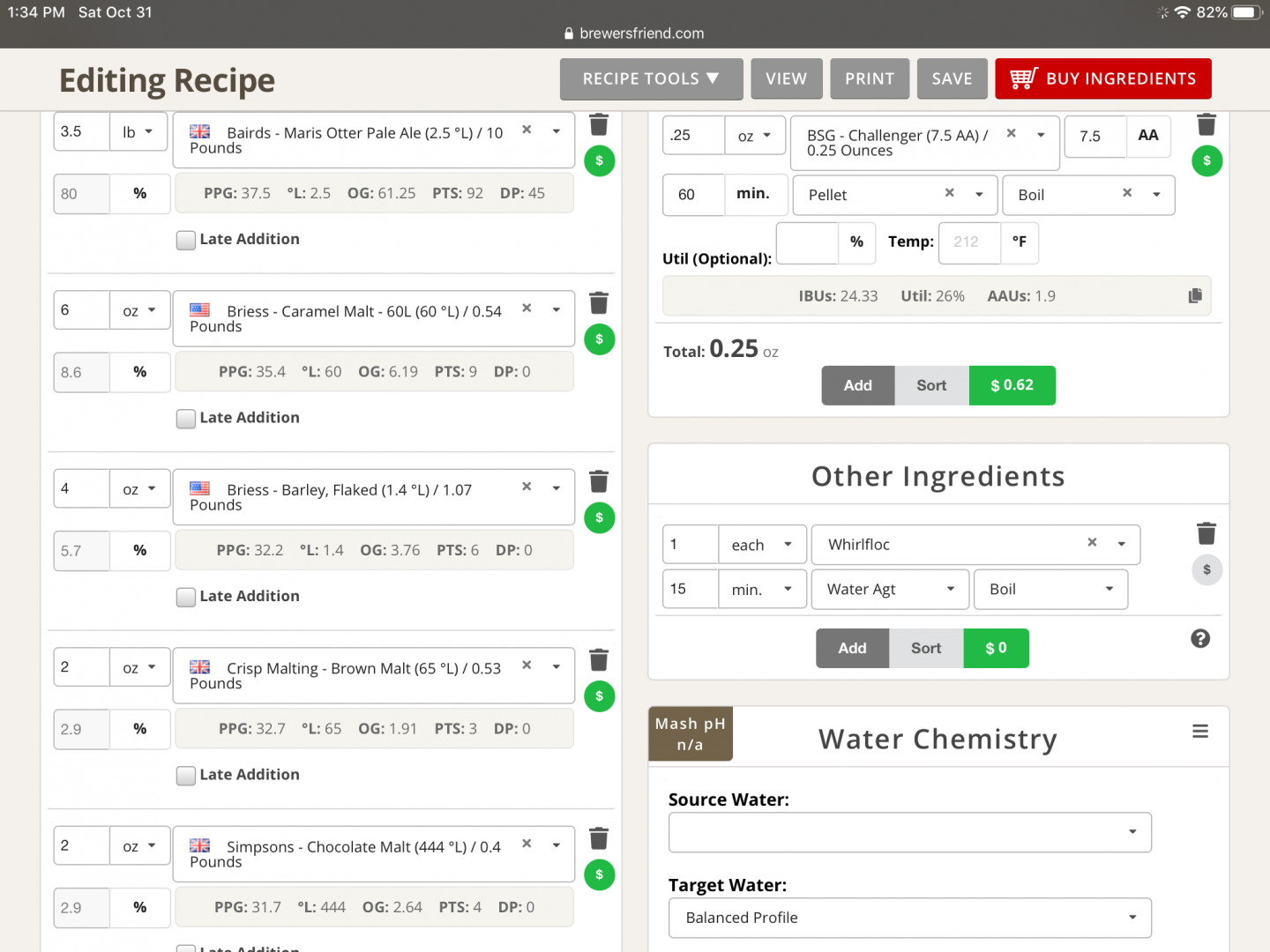Delete the Maris Otter Pale Ale fermentable

tap(599, 124)
